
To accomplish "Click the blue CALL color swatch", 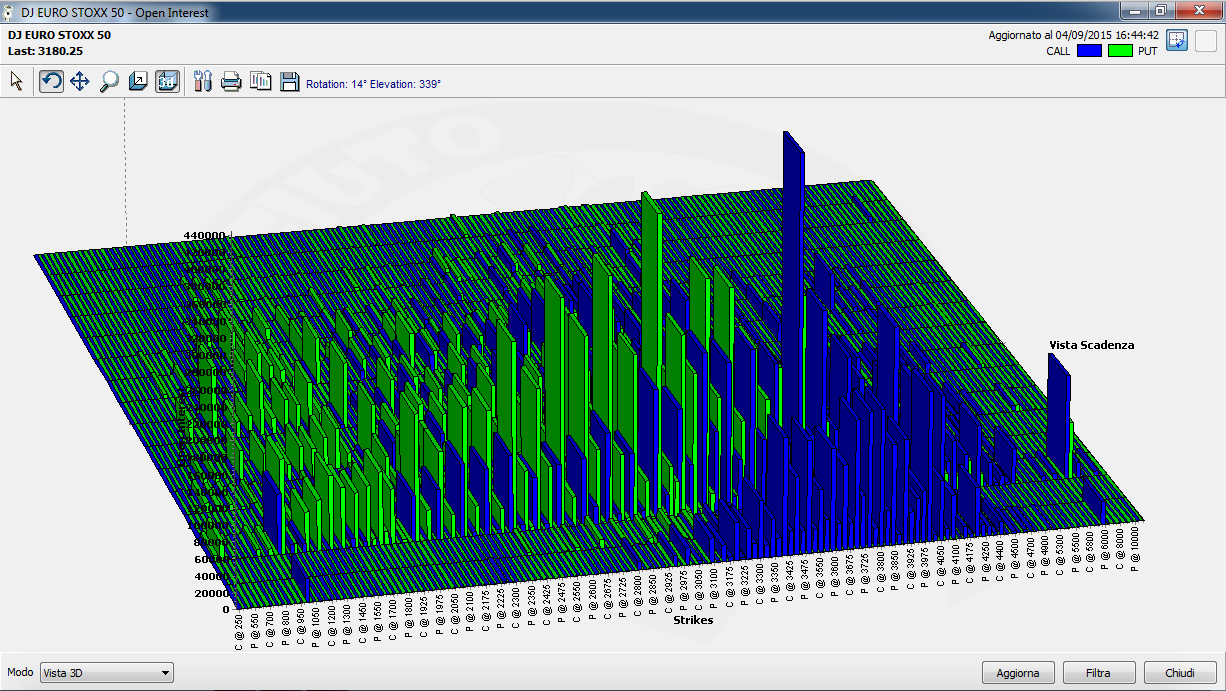I will (1089, 50).
